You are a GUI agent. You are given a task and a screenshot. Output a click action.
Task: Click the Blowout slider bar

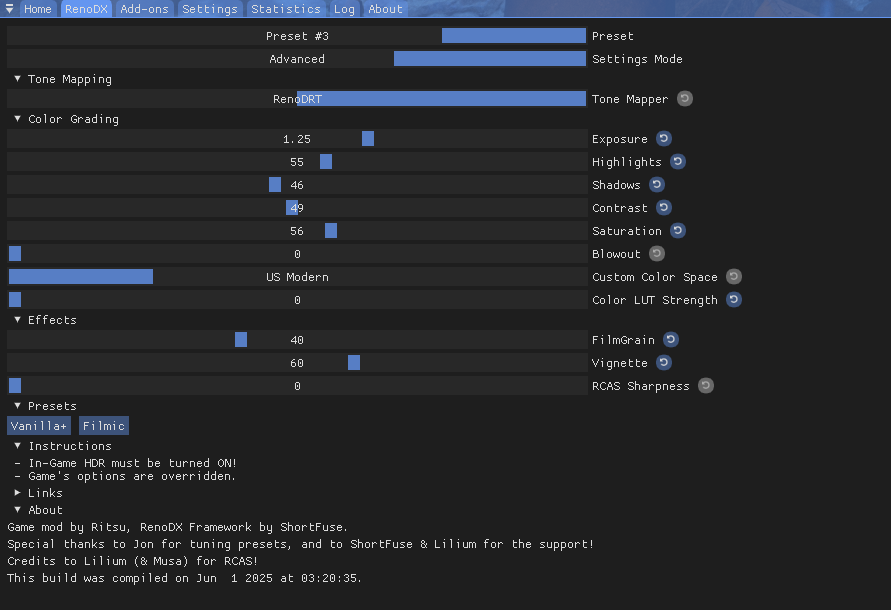pos(297,254)
